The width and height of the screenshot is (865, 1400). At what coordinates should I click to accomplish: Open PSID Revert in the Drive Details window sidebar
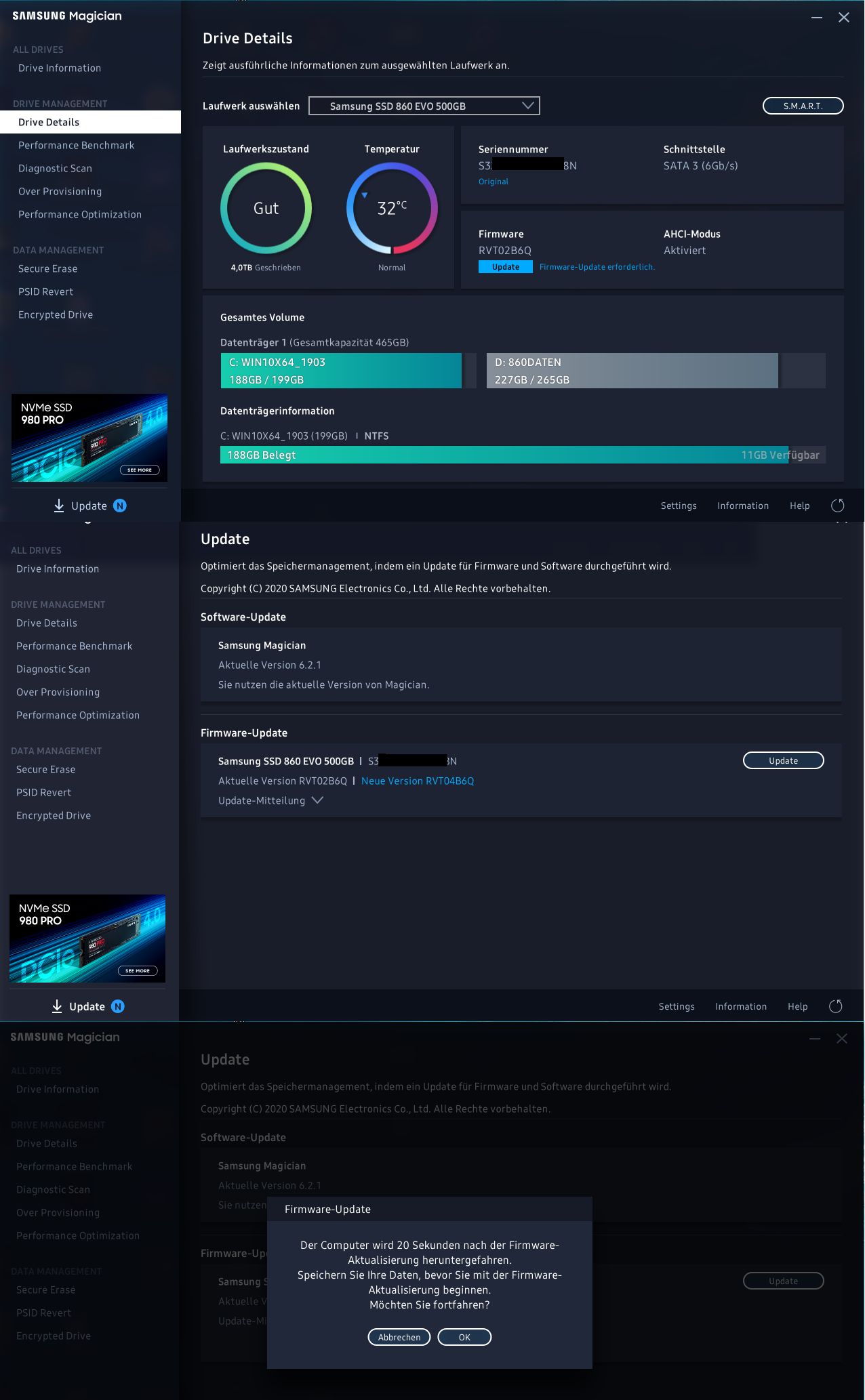coord(46,291)
